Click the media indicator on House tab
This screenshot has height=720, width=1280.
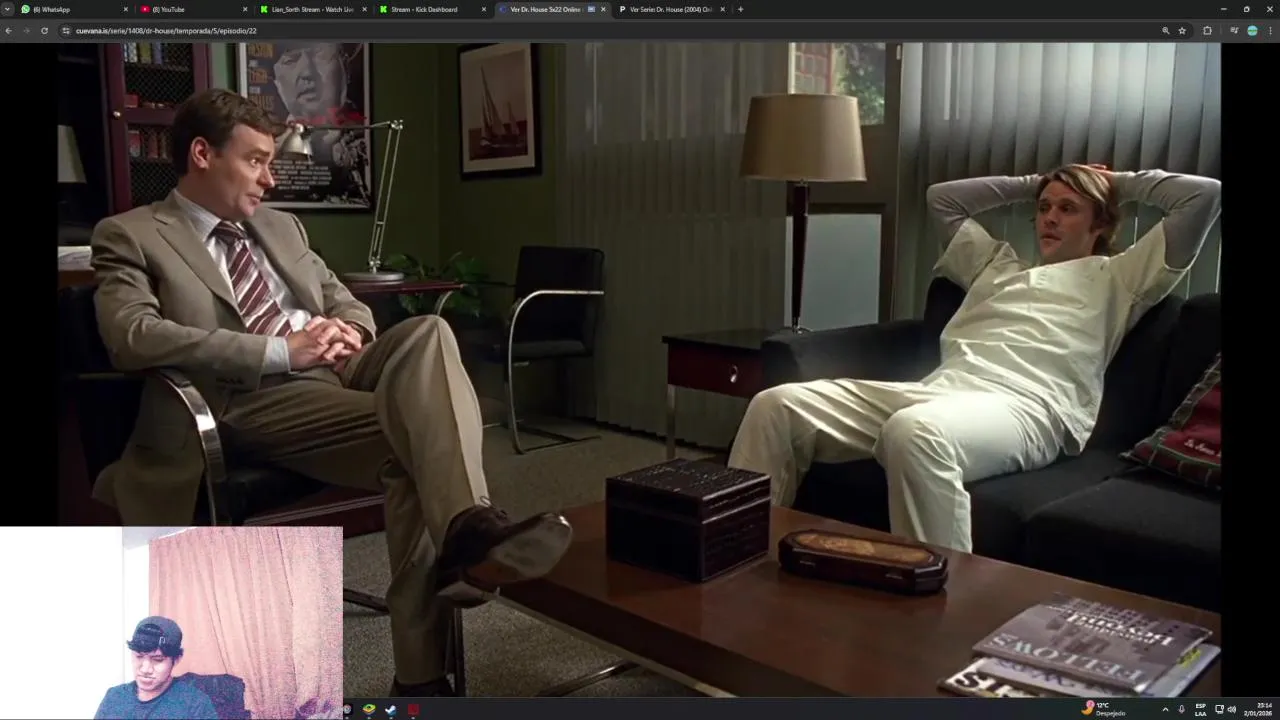(591, 9)
